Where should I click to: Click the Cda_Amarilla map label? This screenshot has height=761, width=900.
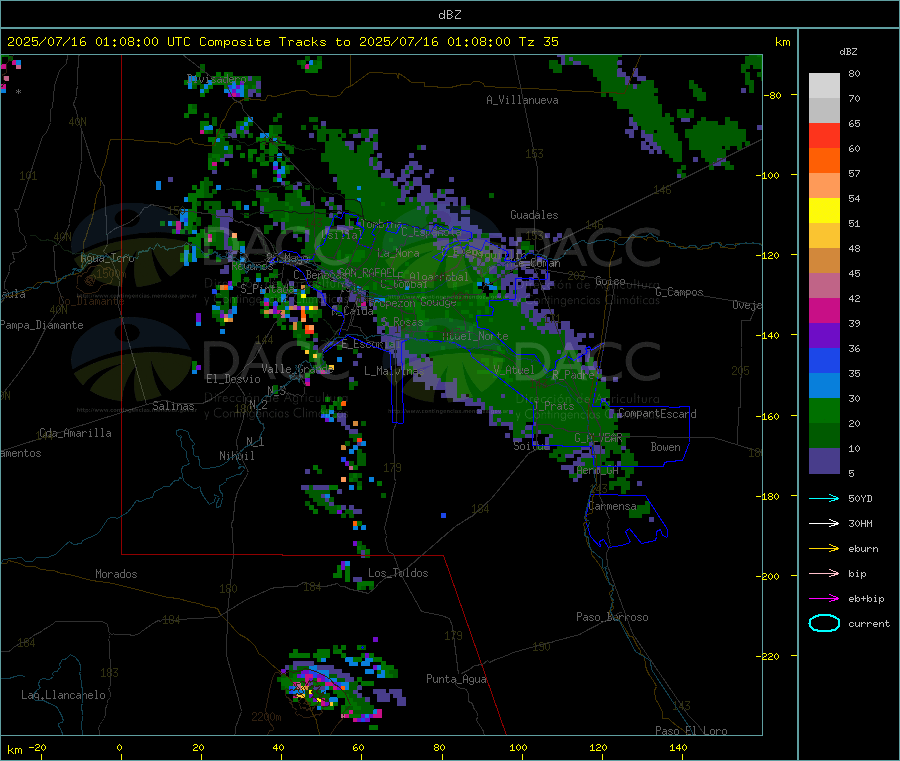[75, 433]
